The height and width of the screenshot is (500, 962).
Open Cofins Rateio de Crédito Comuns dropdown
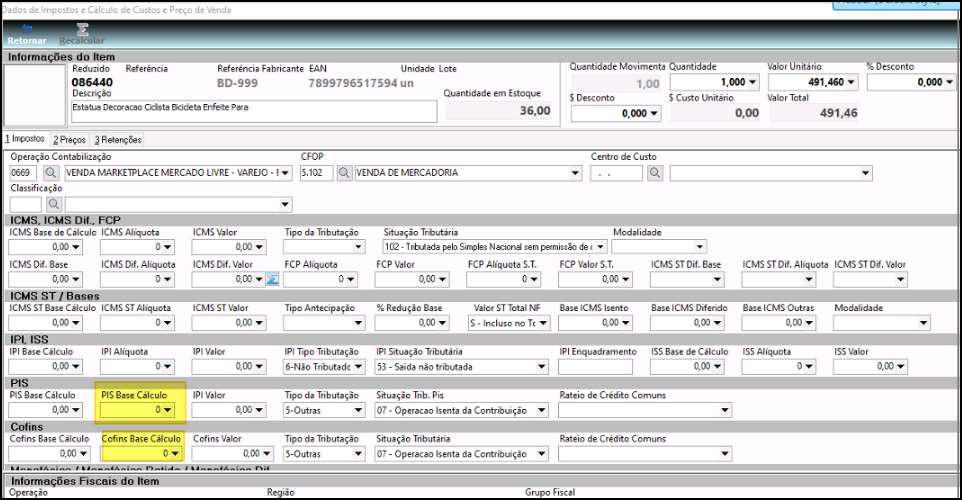click(725, 454)
